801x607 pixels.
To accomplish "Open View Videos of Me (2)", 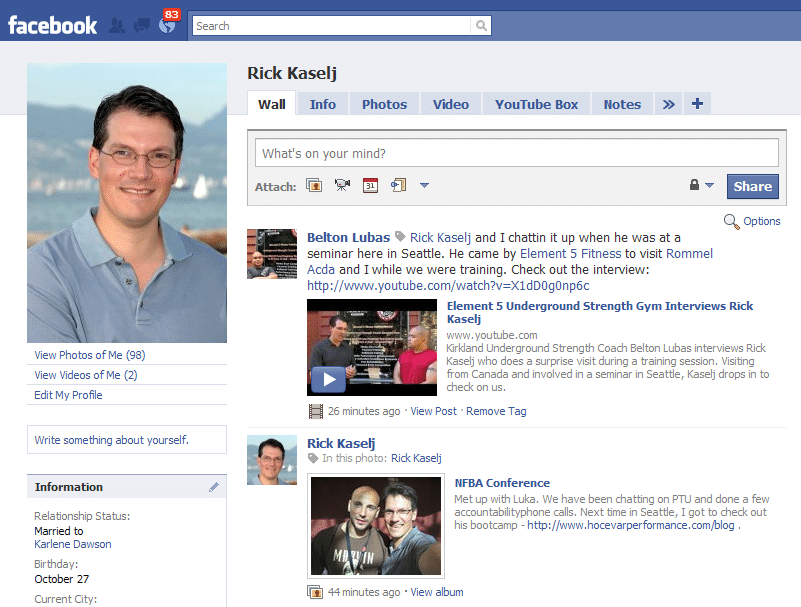I will (x=86, y=375).
